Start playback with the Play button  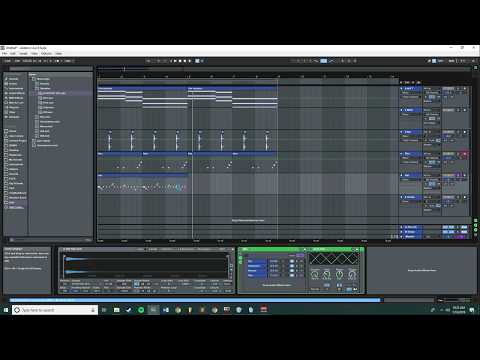click(x=175, y=61)
